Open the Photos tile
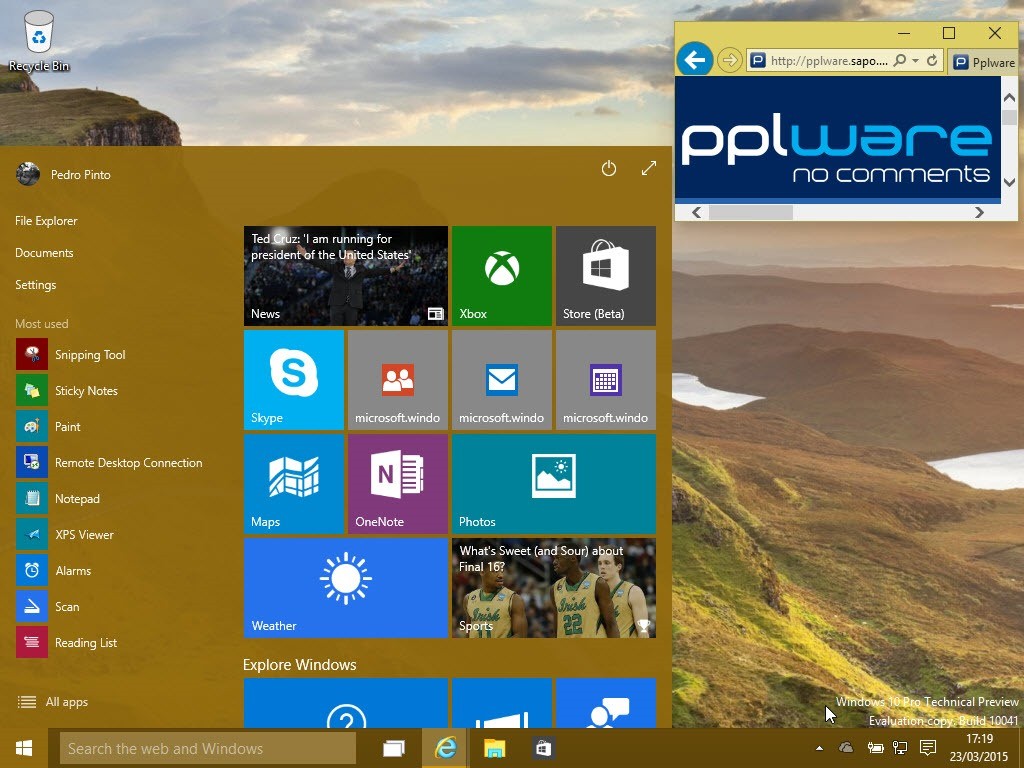This screenshot has width=1024, height=768. [554, 484]
